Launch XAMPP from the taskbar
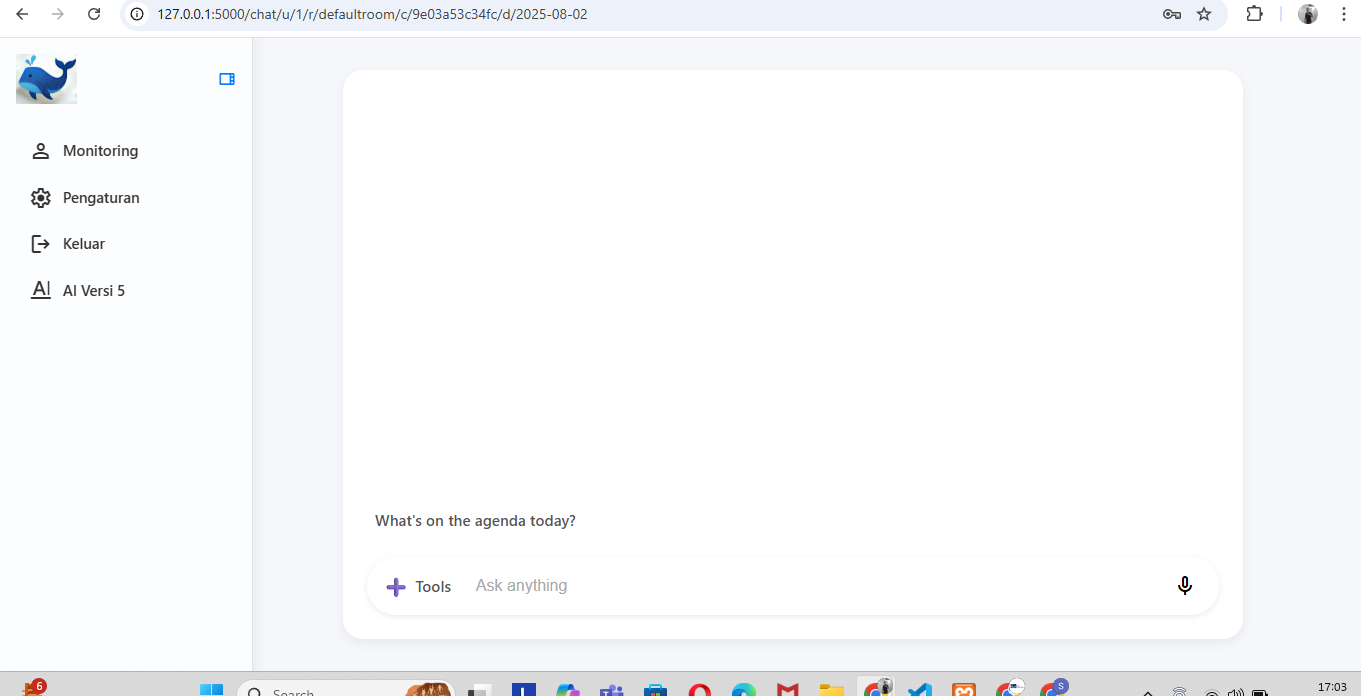This screenshot has height=696, width=1361. click(963, 690)
